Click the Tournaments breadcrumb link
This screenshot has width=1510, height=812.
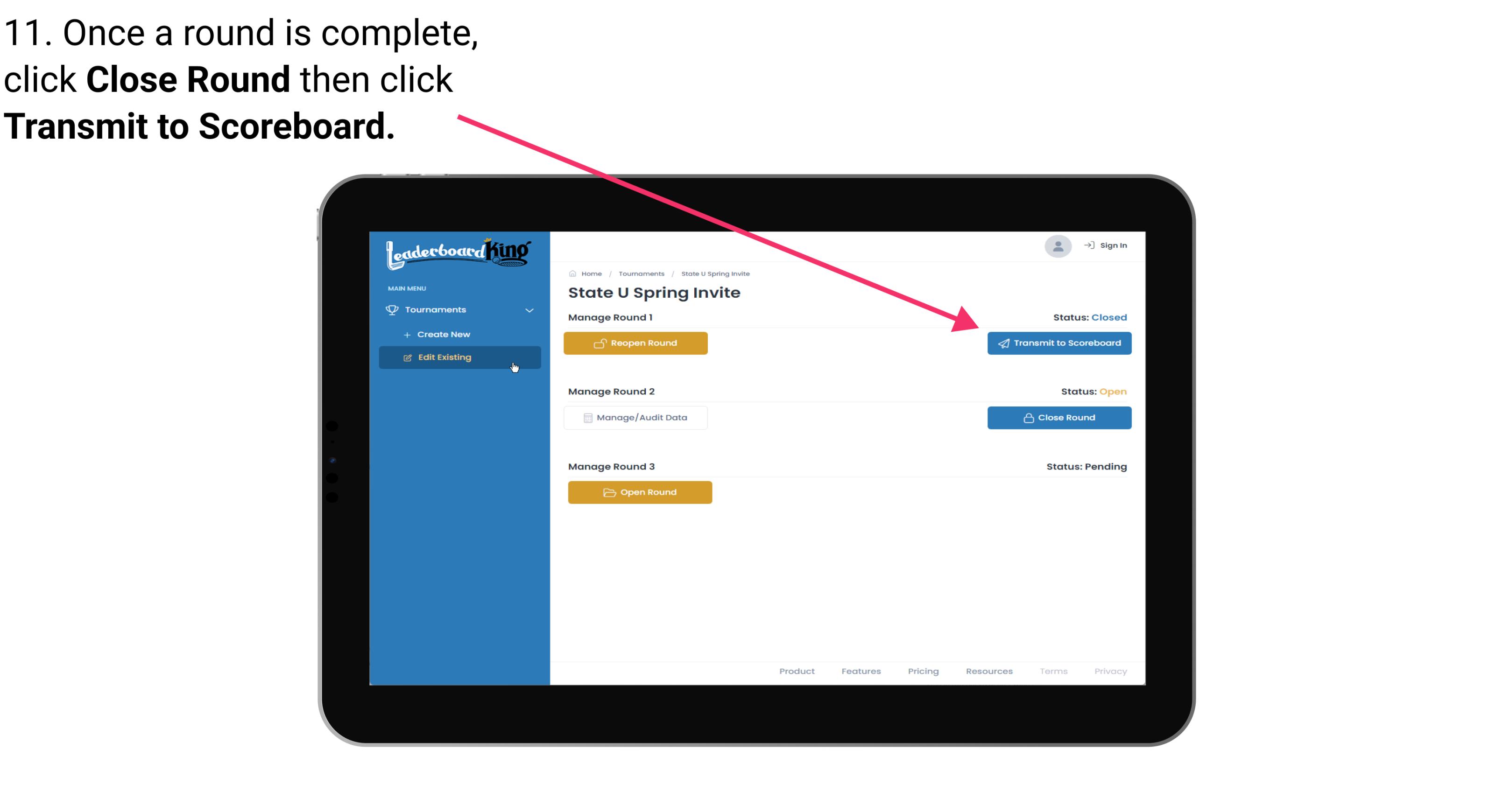(x=641, y=273)
